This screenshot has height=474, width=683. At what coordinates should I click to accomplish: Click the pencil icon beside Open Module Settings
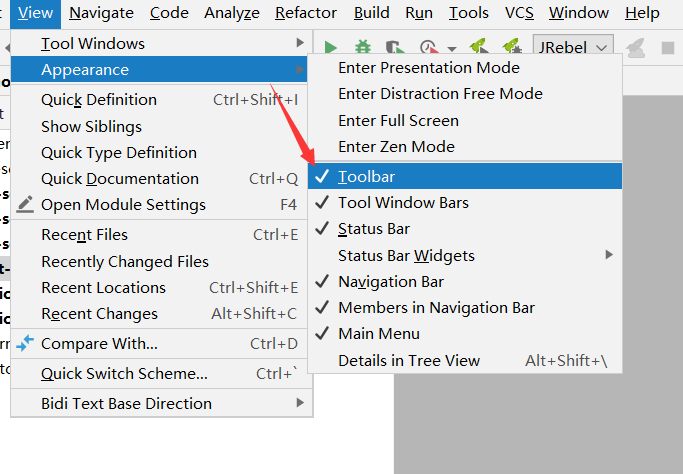tap(25, 204)
